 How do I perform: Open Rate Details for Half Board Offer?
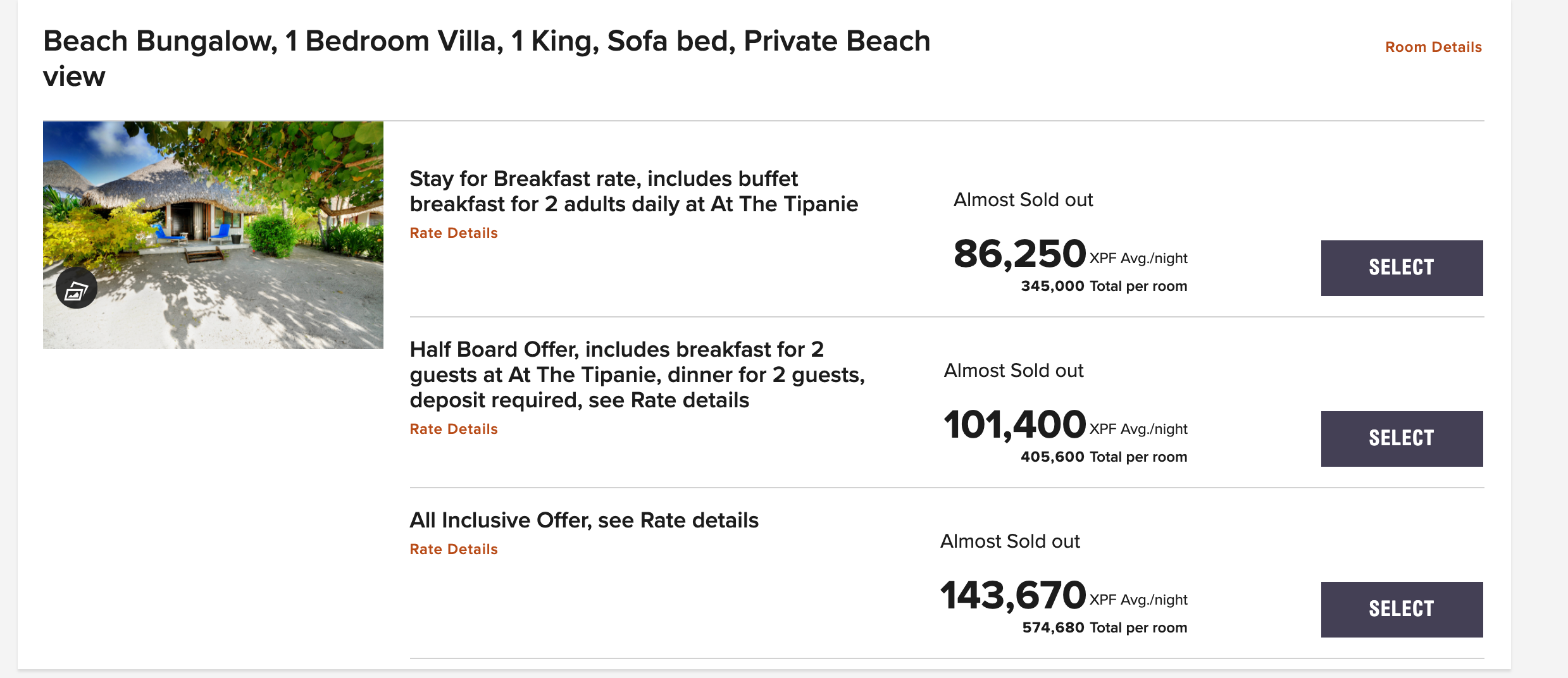tap(454, 429)
